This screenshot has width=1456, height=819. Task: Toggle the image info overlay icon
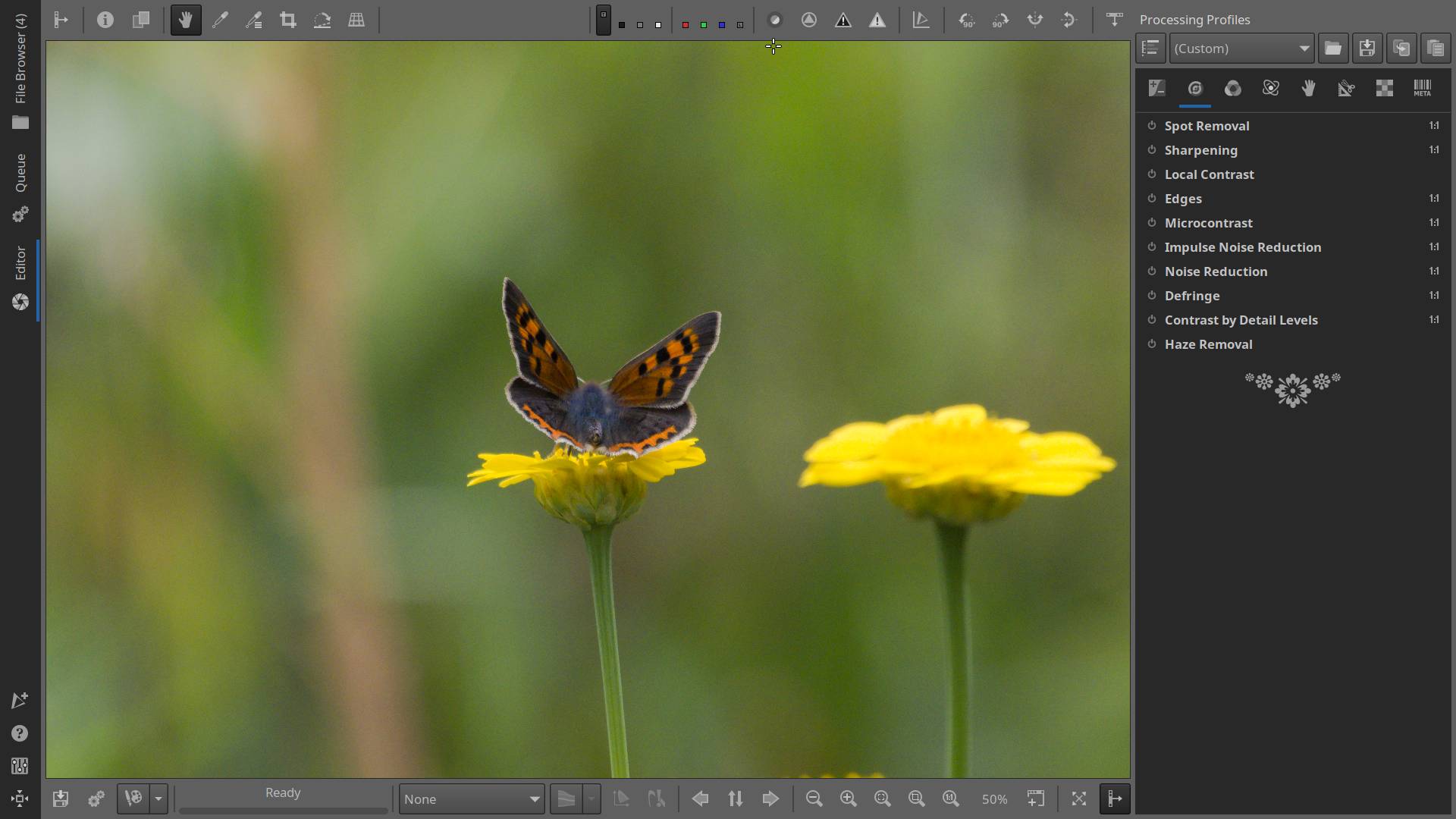(105, 20)
